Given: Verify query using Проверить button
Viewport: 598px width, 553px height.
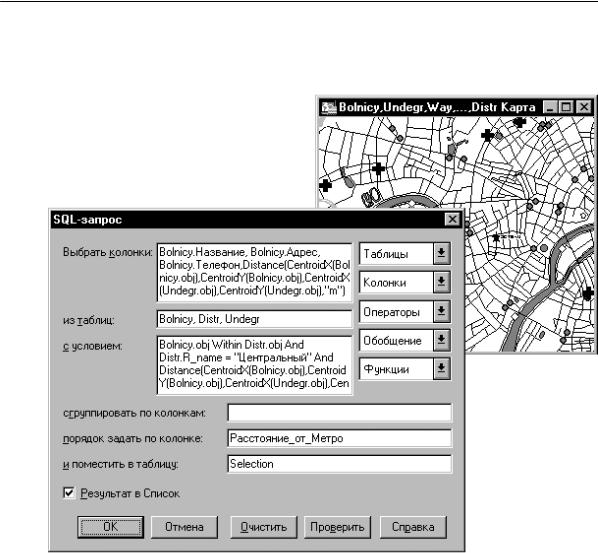Looking at the screenshot, I should [337, 527].
